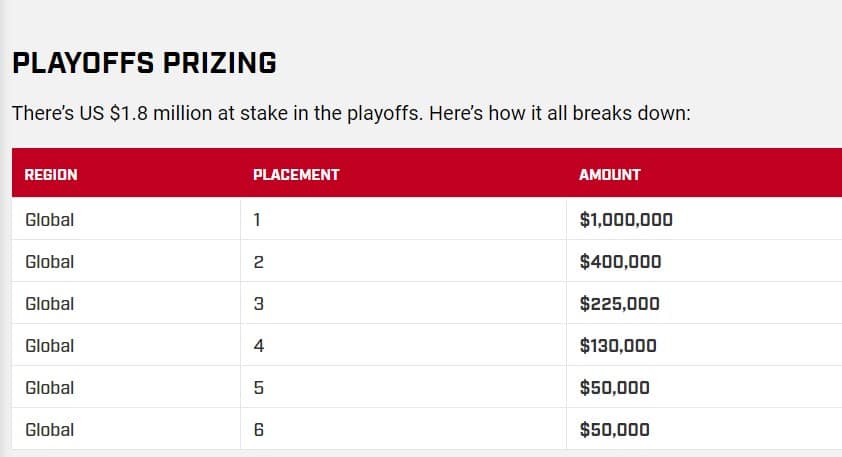Click the $130,000 prize amount

pyautogui.click(x=618, y=346)
